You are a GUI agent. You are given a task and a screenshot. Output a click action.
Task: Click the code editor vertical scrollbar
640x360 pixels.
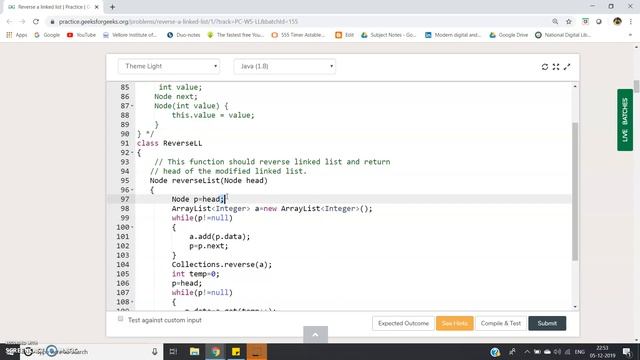(575, 191)
